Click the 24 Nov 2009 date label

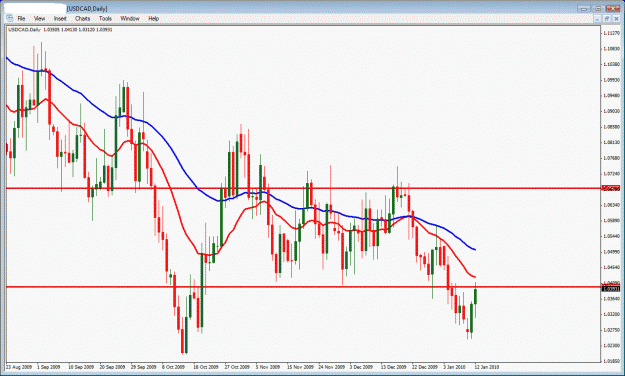332,367
